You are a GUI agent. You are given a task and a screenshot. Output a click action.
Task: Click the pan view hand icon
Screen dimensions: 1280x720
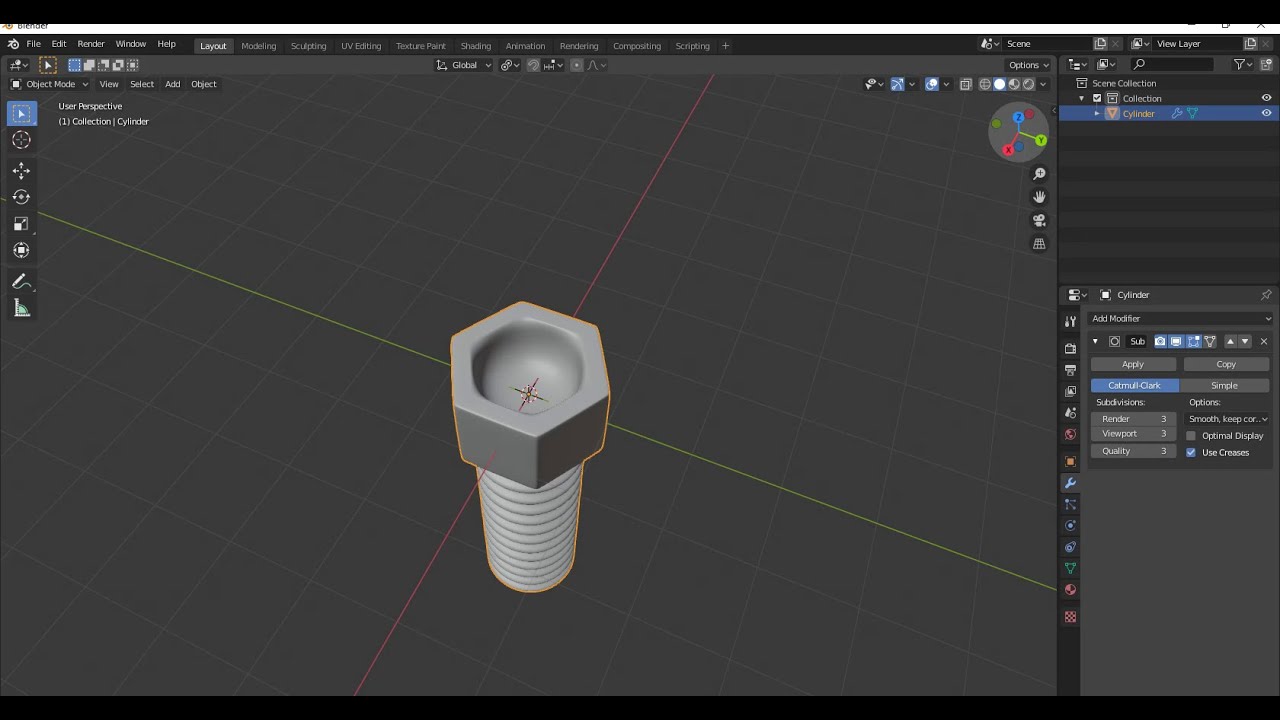[x=1039, y=197]
